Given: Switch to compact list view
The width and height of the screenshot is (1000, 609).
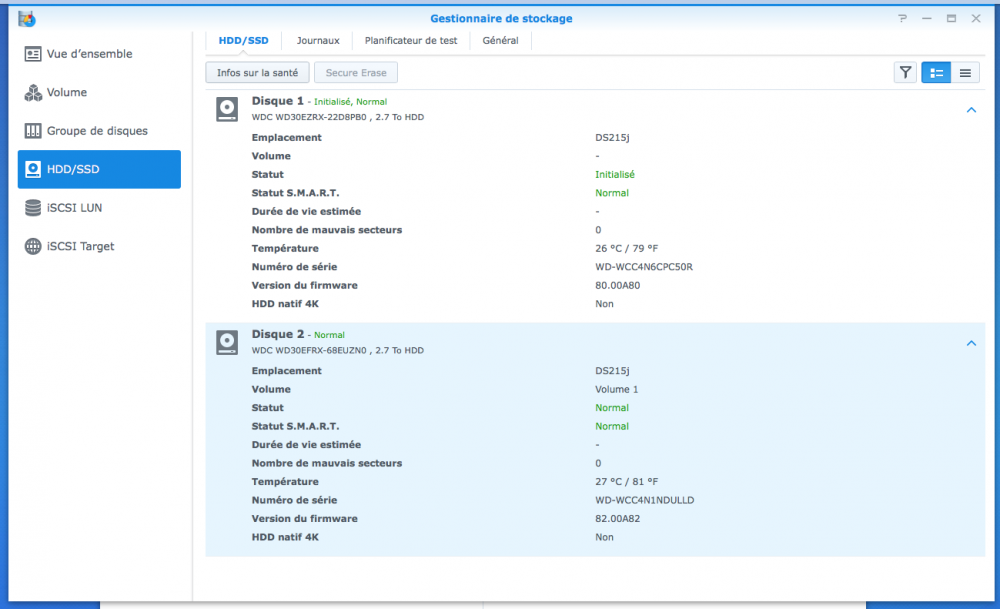Looking at the screenshot, I should coord(965,72).
